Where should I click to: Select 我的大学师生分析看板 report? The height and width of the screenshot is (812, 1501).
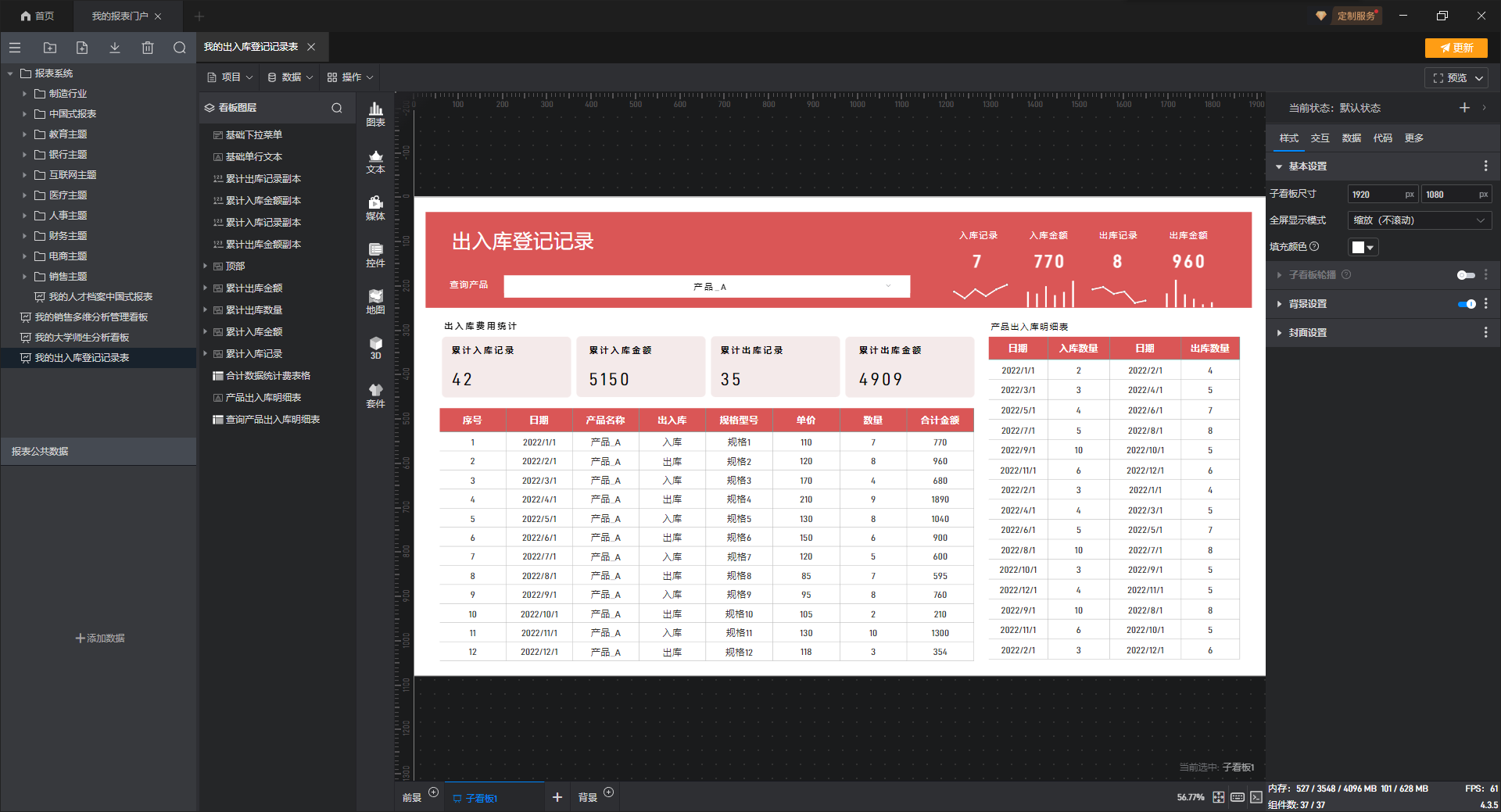pos(82,338)
